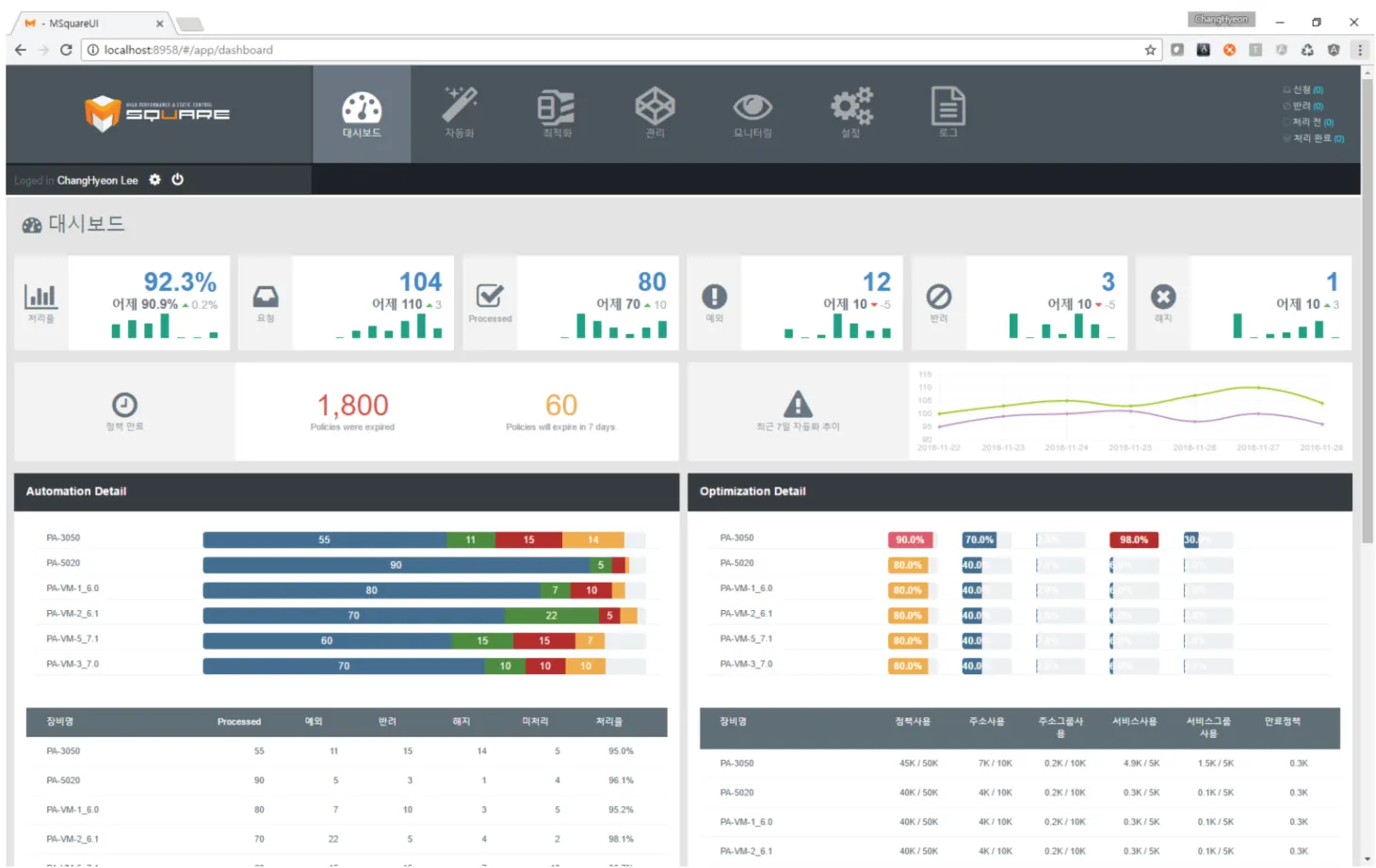Open the 설정 gears icon
Viewport: 1376px width, 868px height.
coord(850,113)
